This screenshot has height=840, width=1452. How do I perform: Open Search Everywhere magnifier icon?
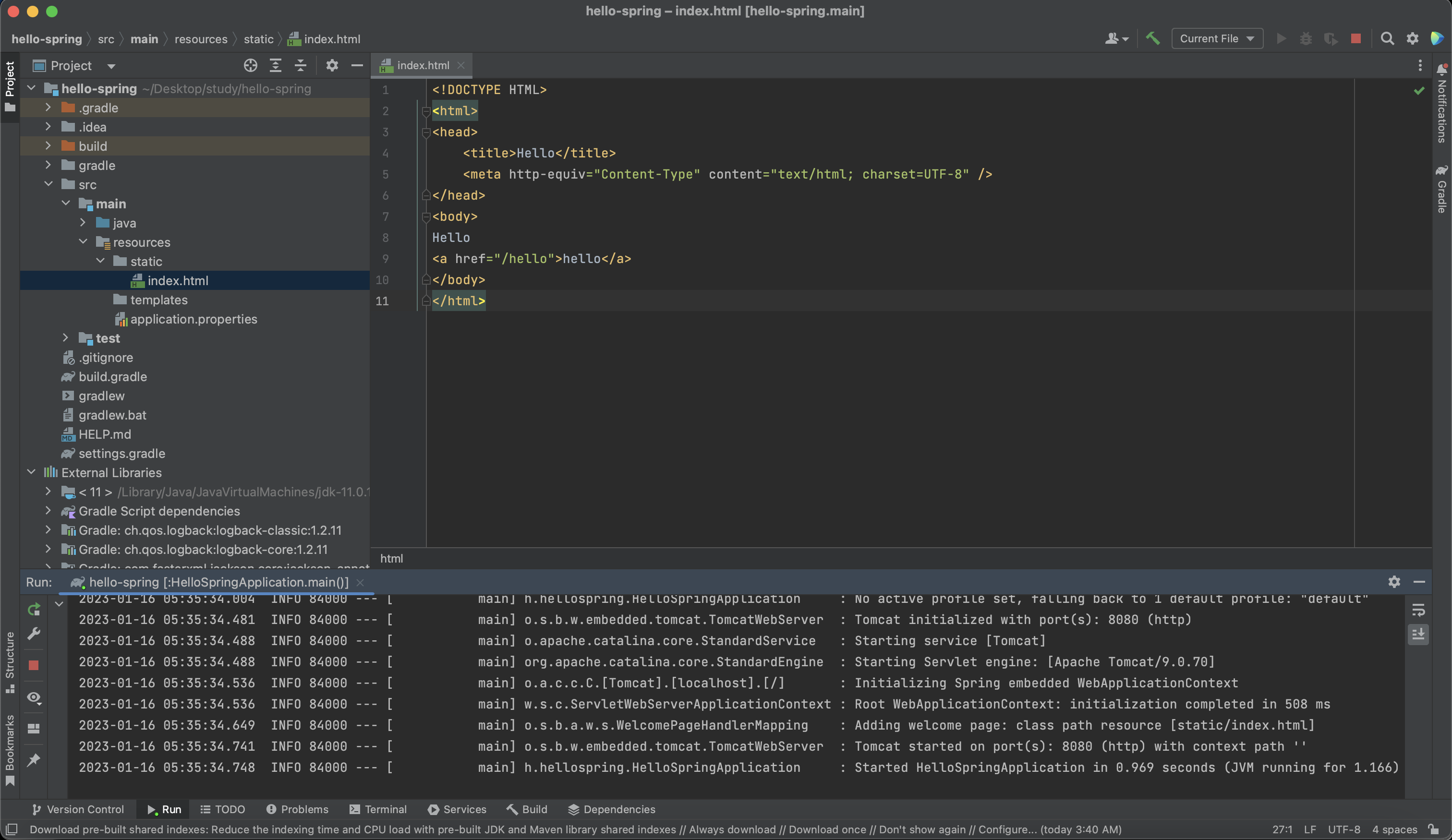point(1387,38)
